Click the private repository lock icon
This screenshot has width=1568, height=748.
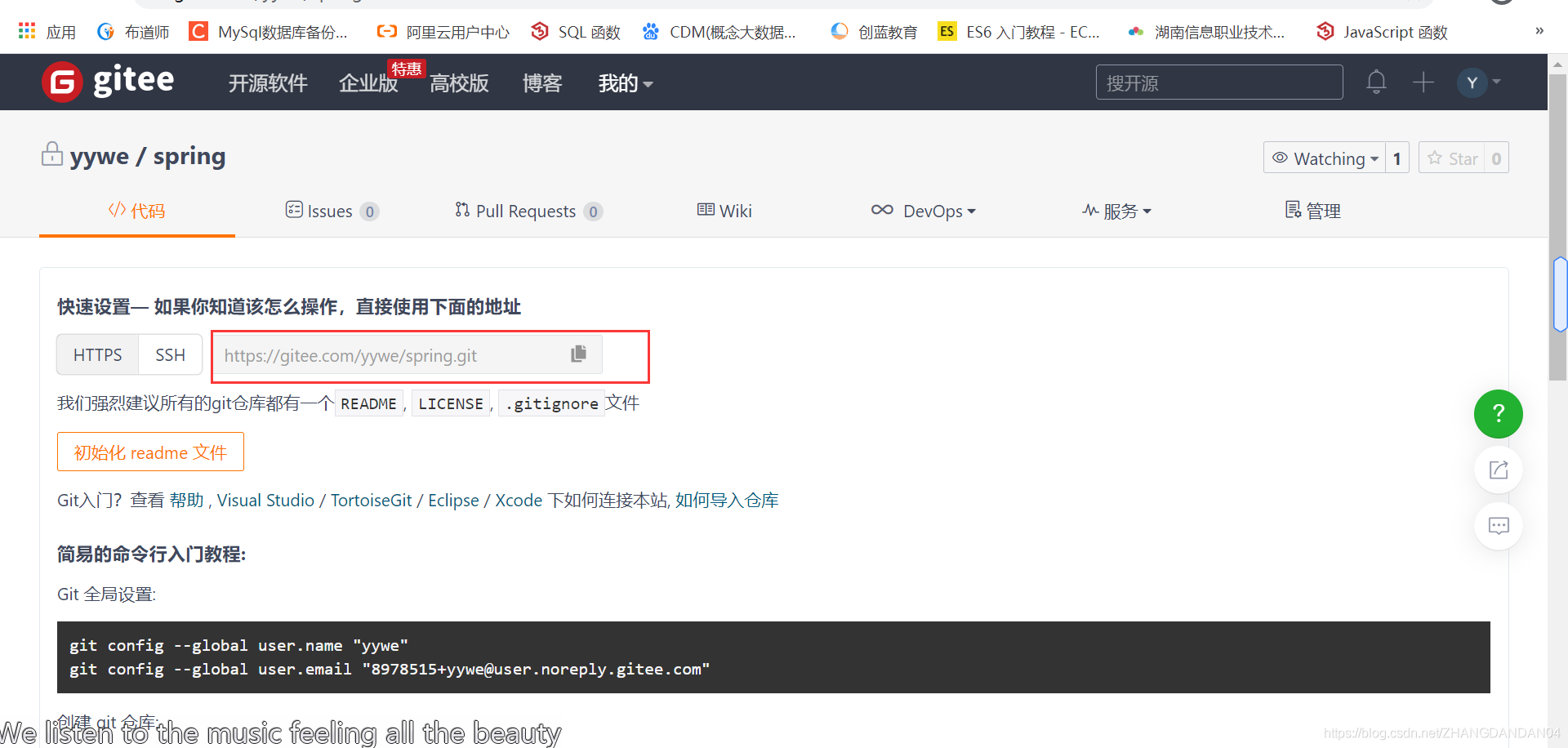tap(51, 154)
